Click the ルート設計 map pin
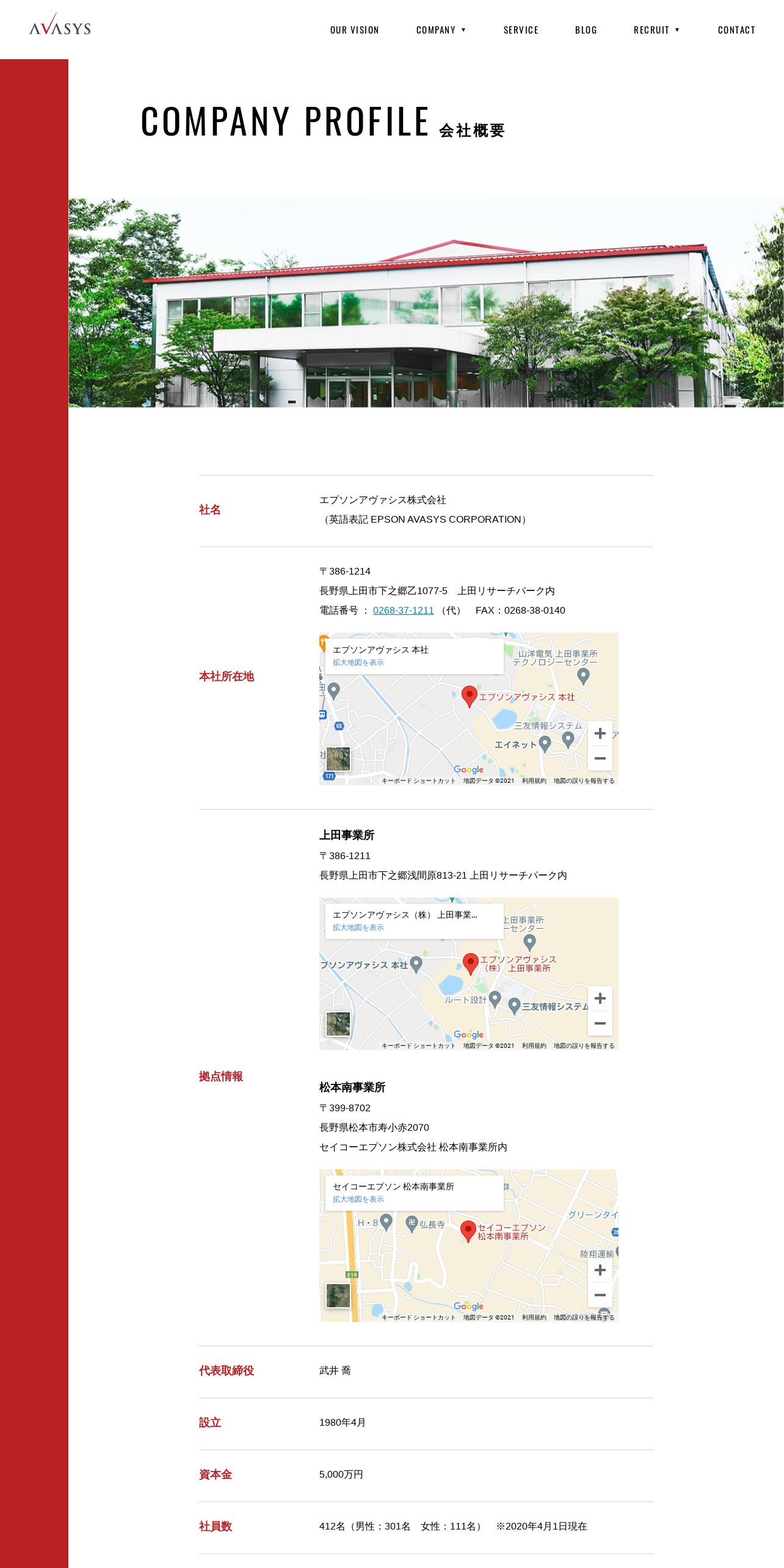This screenshot has width=784, height=1568. click(495, 999)
